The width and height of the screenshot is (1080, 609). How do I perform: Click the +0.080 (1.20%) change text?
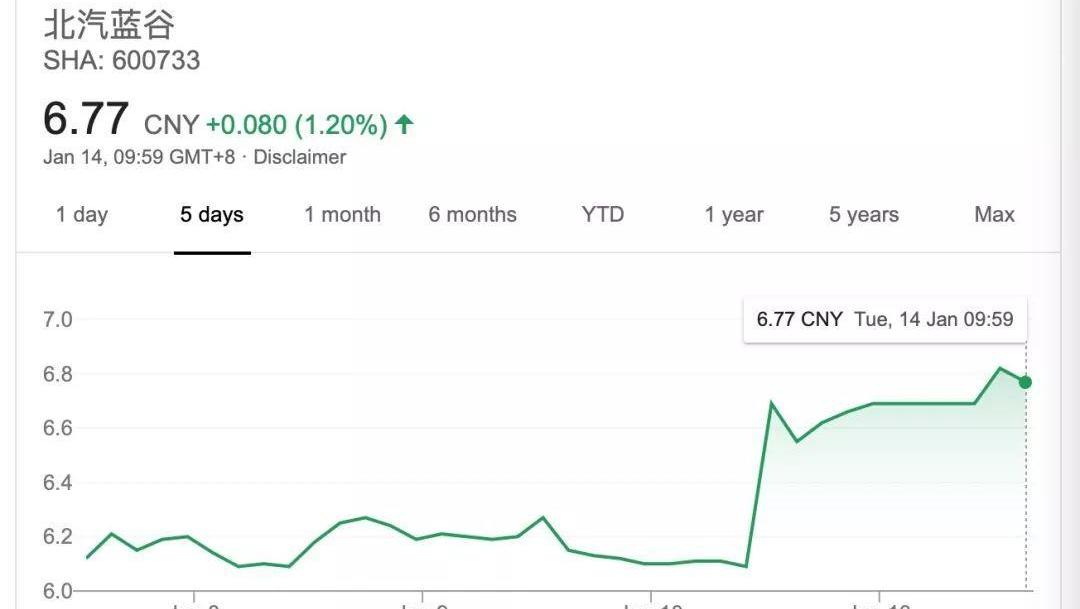pos(296,125)
